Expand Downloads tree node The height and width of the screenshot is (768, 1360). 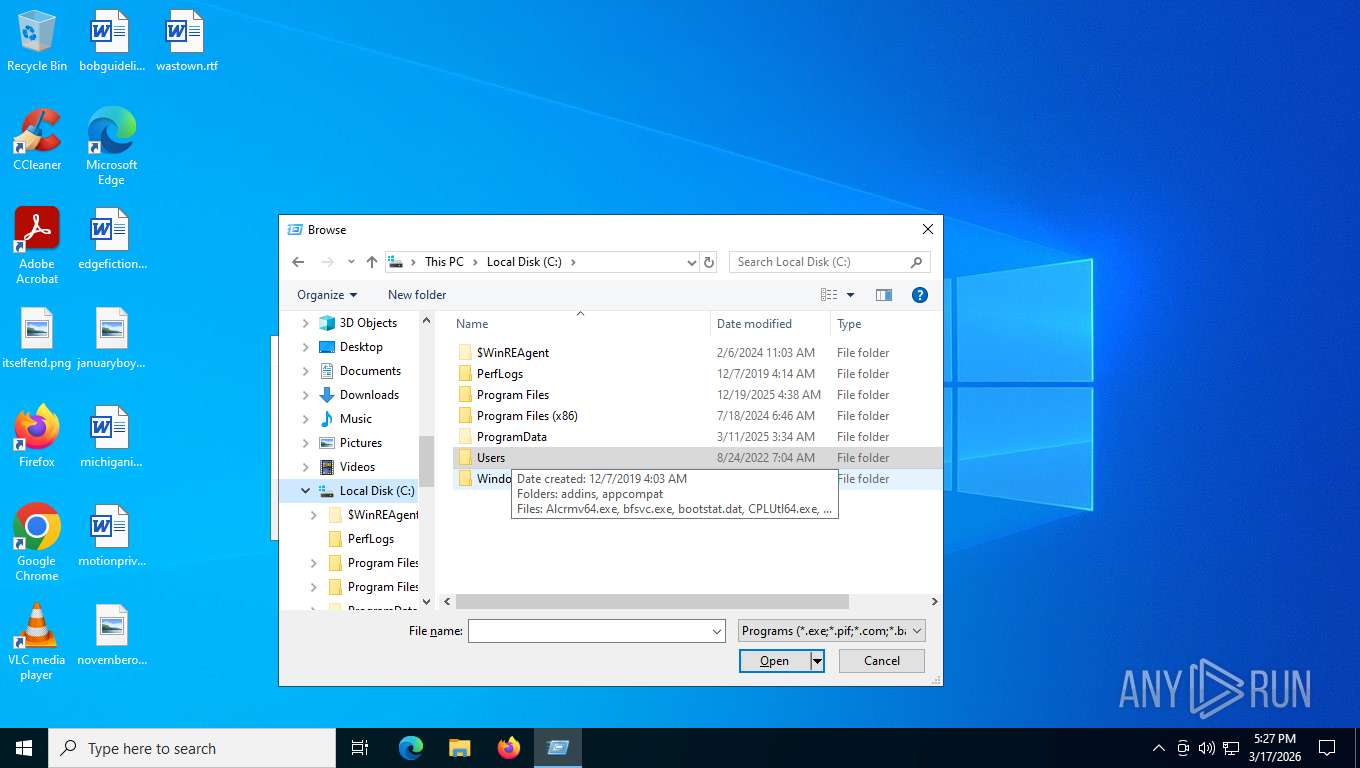(306, 395)
